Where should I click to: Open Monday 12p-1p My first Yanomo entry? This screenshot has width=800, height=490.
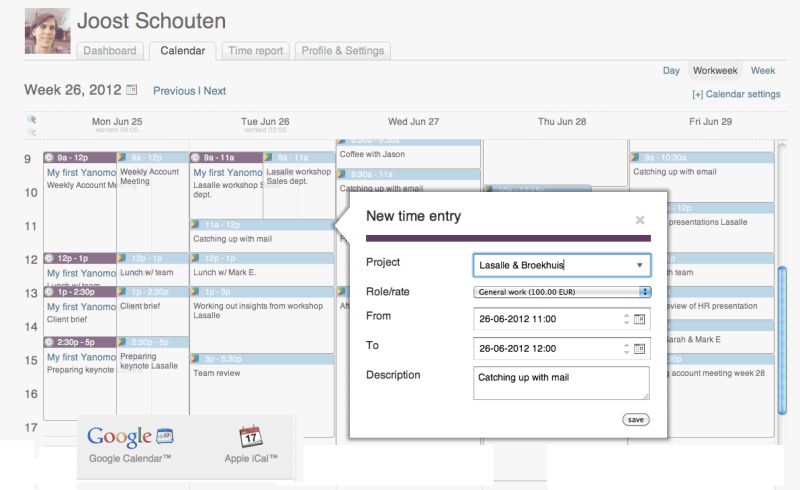(80, 269)
